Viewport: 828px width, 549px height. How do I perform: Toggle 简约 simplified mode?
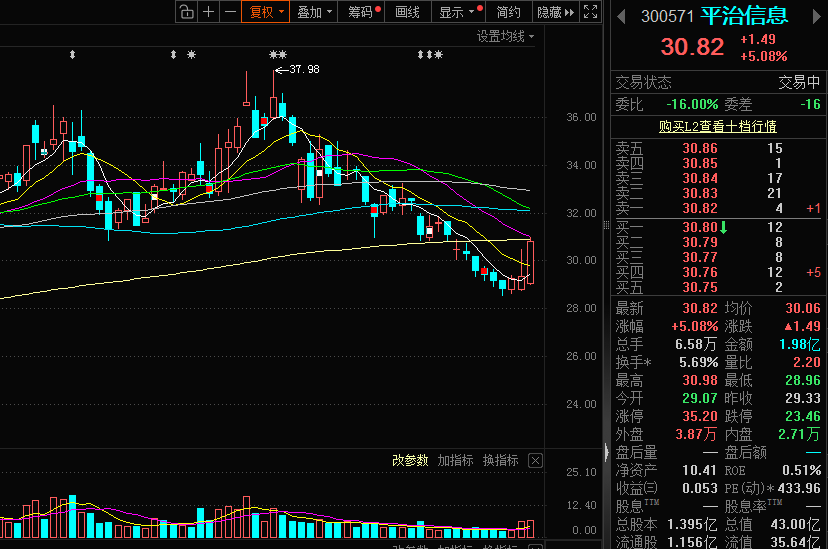point(508,12)
